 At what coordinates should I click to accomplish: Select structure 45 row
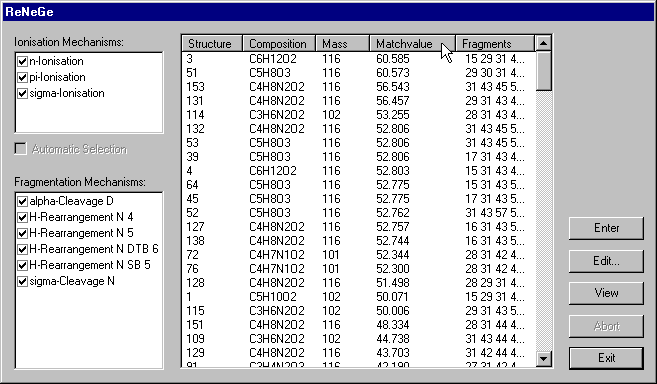coord(359,199)
